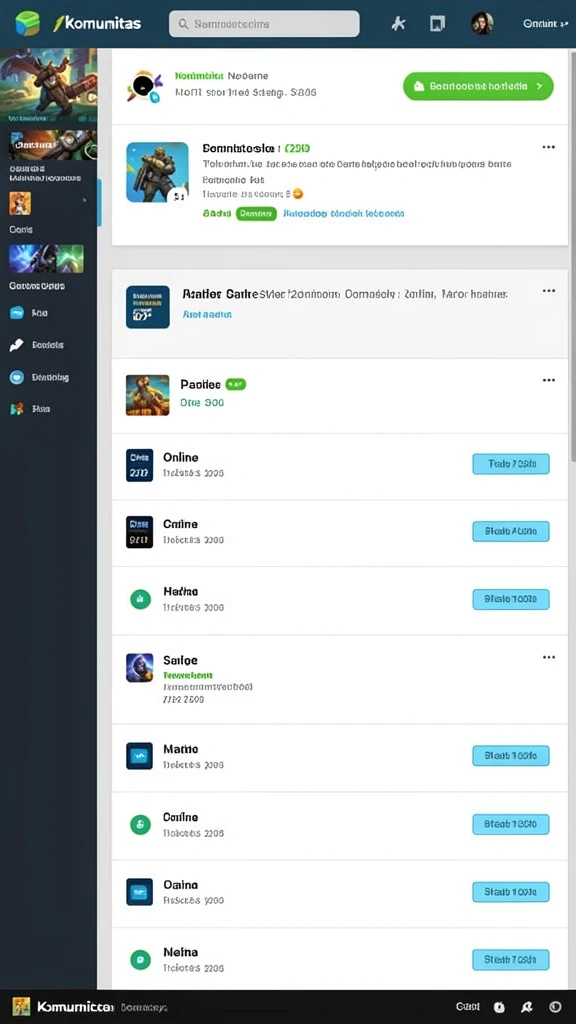Click the blue button in the Hatine row
This screenshot has height=1024, width=576.
point(511,599)
